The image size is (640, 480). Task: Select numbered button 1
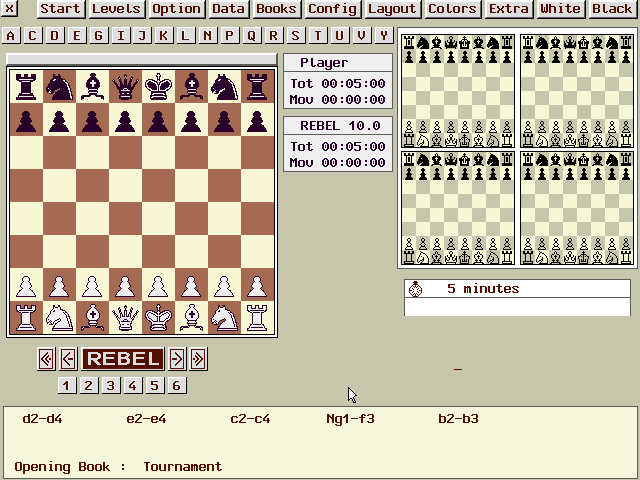pyautogui.click(x=67, y=385)
